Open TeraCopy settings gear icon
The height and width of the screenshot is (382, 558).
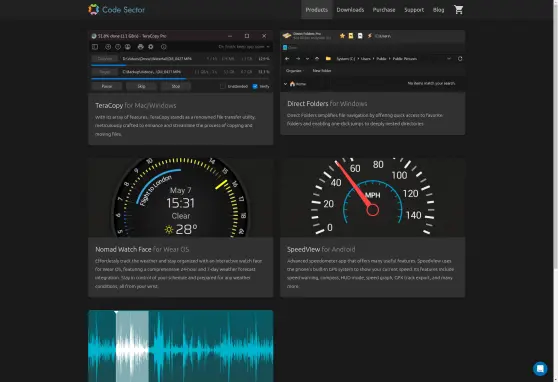click(x=151, y=47)
